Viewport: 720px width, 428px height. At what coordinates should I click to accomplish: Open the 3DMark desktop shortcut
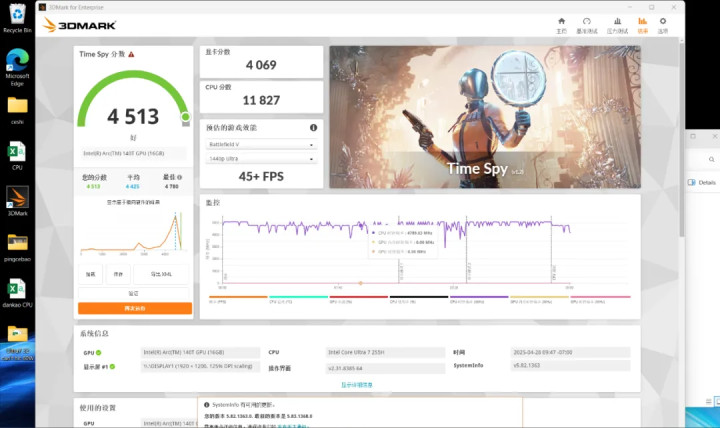click(x=17, y=199)
